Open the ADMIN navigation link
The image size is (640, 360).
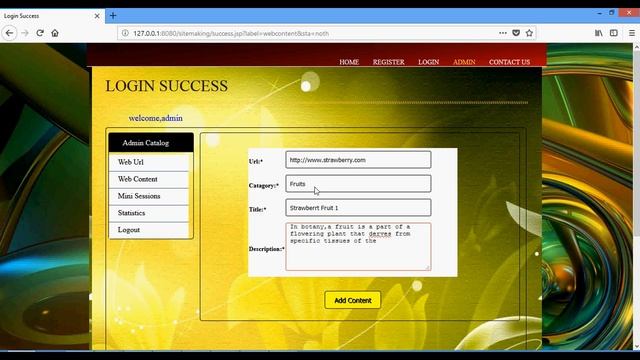(464, 62)
